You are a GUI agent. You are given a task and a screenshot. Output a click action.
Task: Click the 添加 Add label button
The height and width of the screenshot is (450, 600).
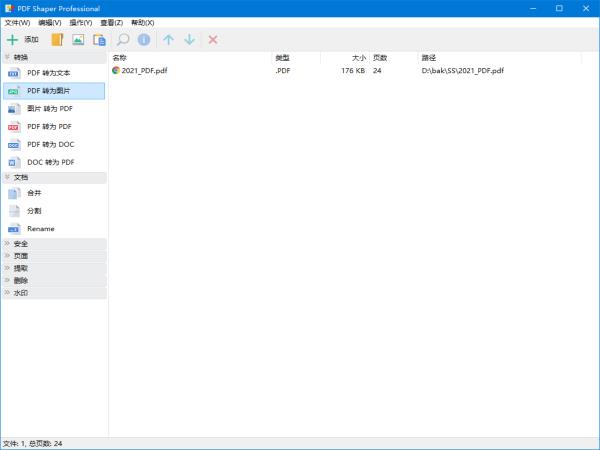pyautogui.click(x=31, y=39)
